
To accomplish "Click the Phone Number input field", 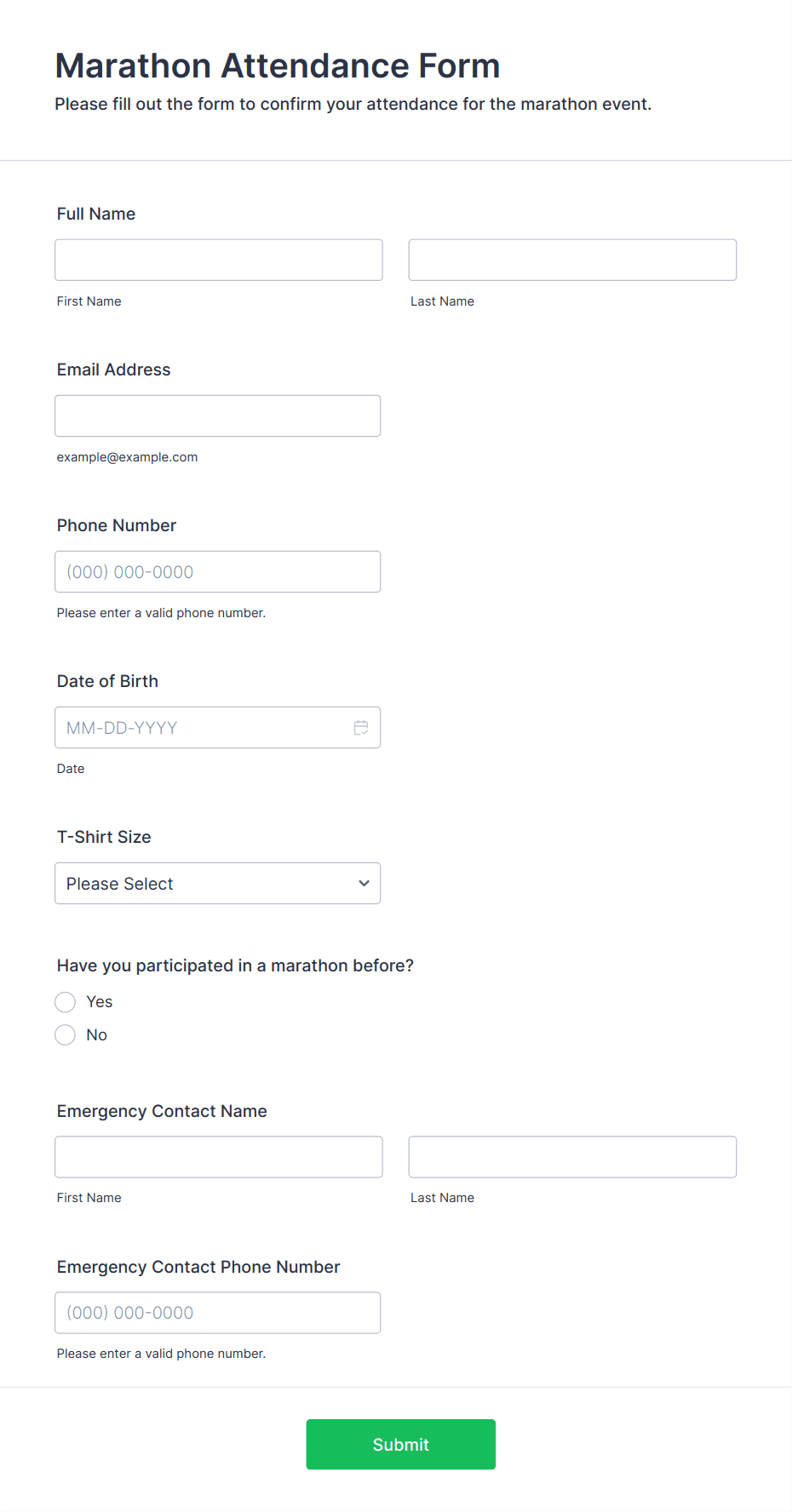I will pyautogui.click(x=218, y=572).
